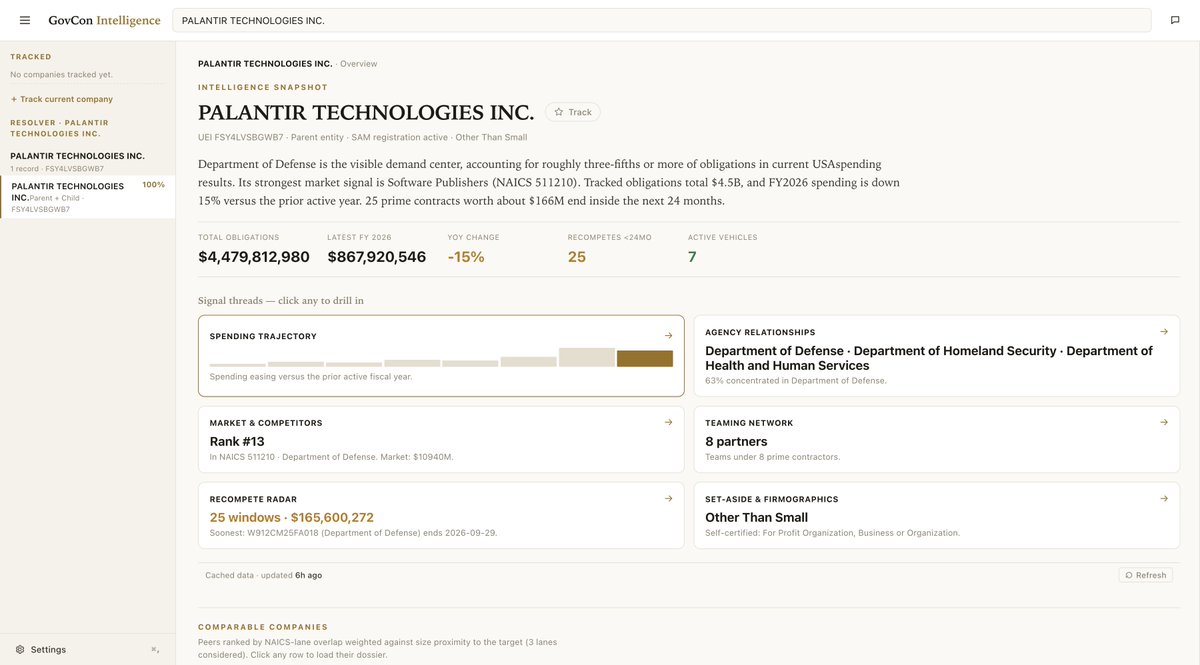The width and height of the screenshot is (1200, 665).
Task: Click the Overview breadcrumb text
Action: [359, 64]
